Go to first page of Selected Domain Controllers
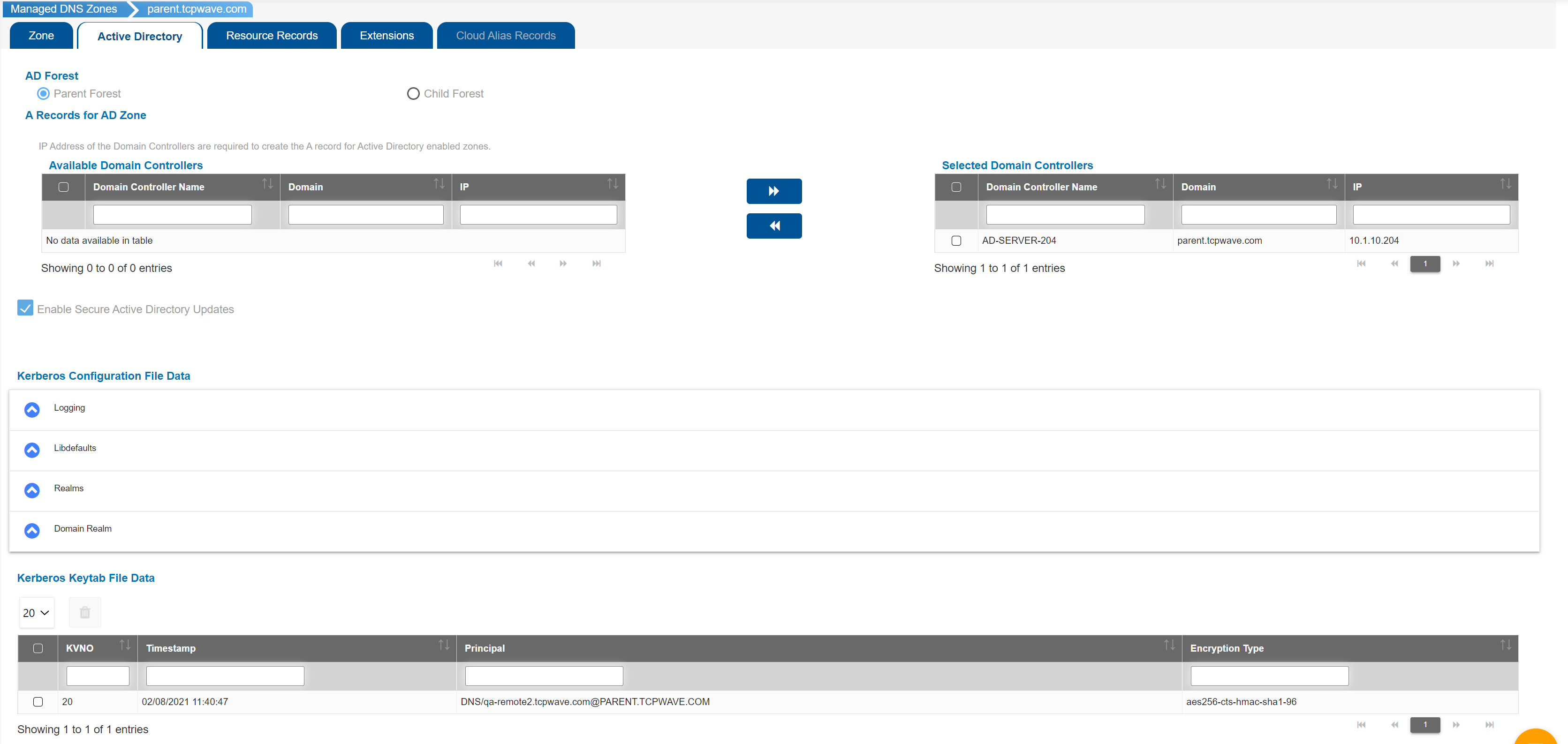This screenshot has width=1568, height=744. click(1361, 263)
